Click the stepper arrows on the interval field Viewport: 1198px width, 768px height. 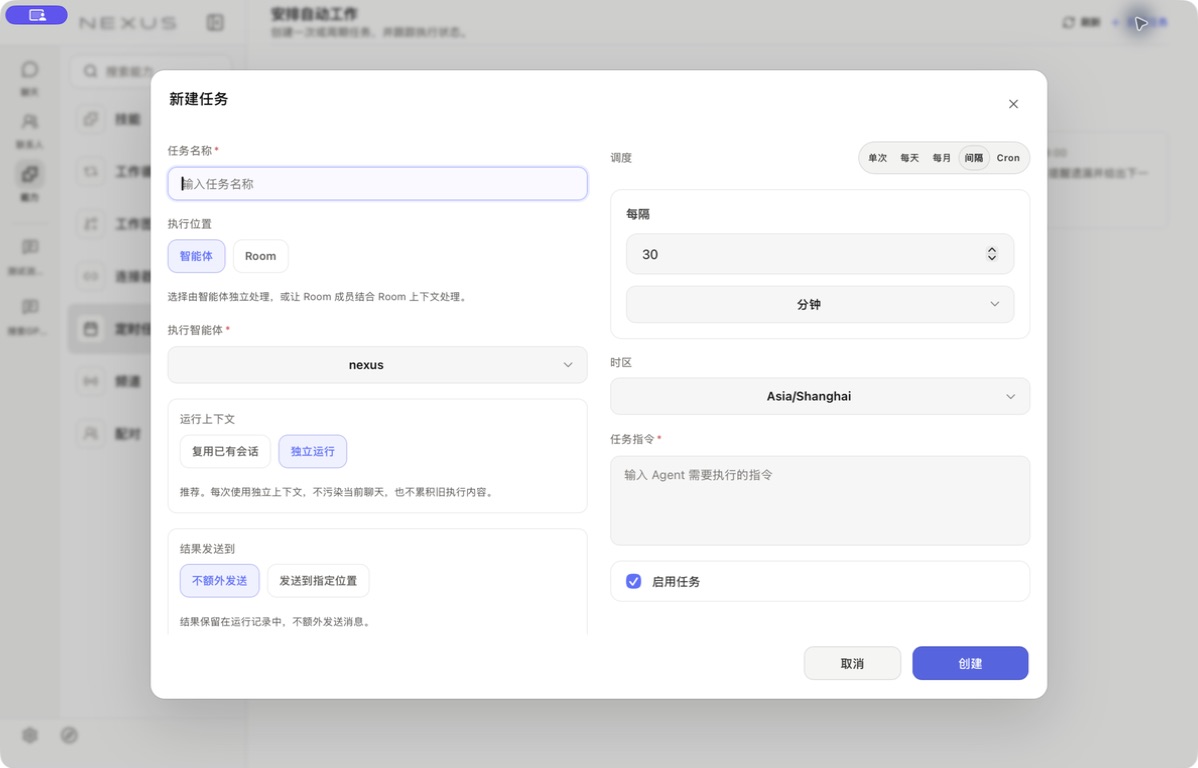point(992,254)
